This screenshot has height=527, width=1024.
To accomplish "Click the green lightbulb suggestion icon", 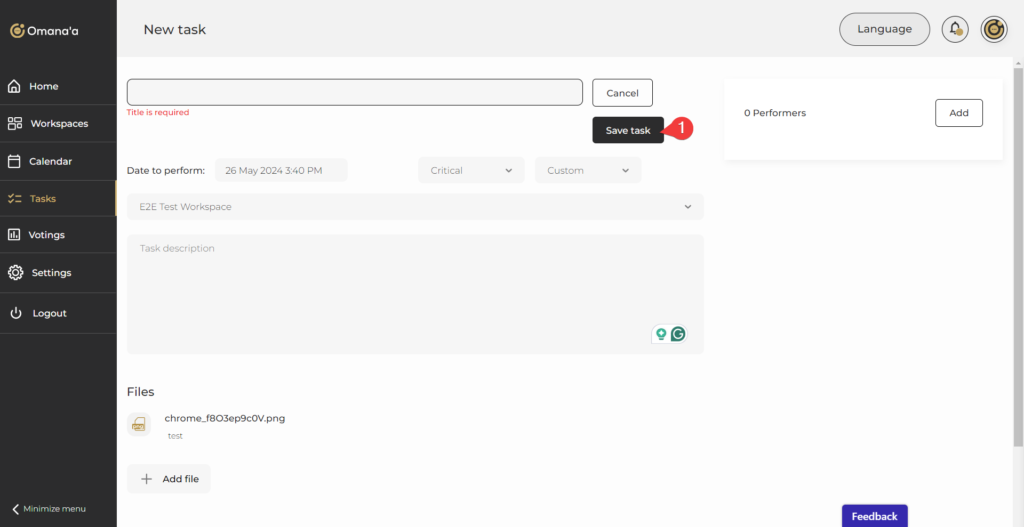I will coord(660,334).
